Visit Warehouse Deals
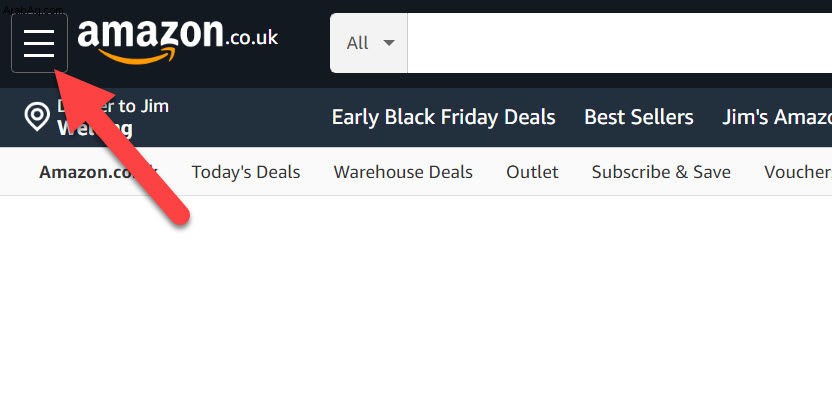The height and width of the screenshot is (401, 832). 403,172
